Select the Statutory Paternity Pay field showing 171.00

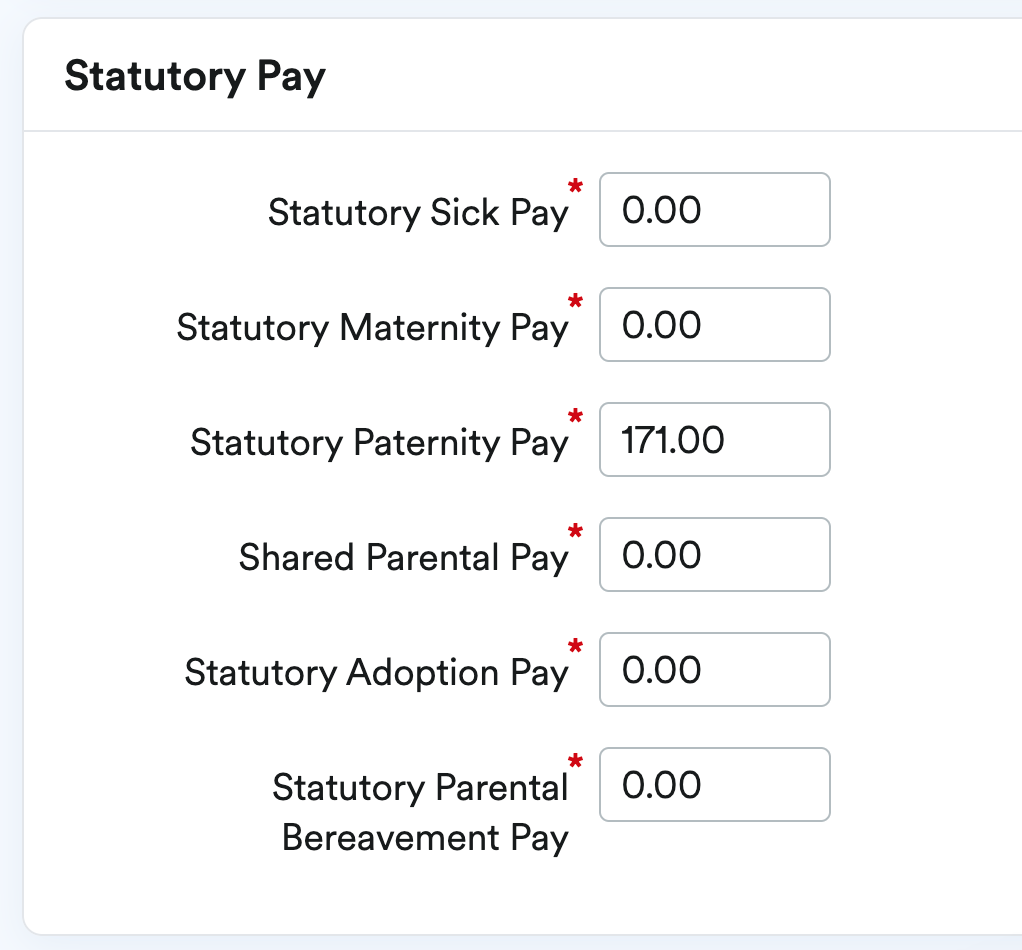(x=714, y=440)
